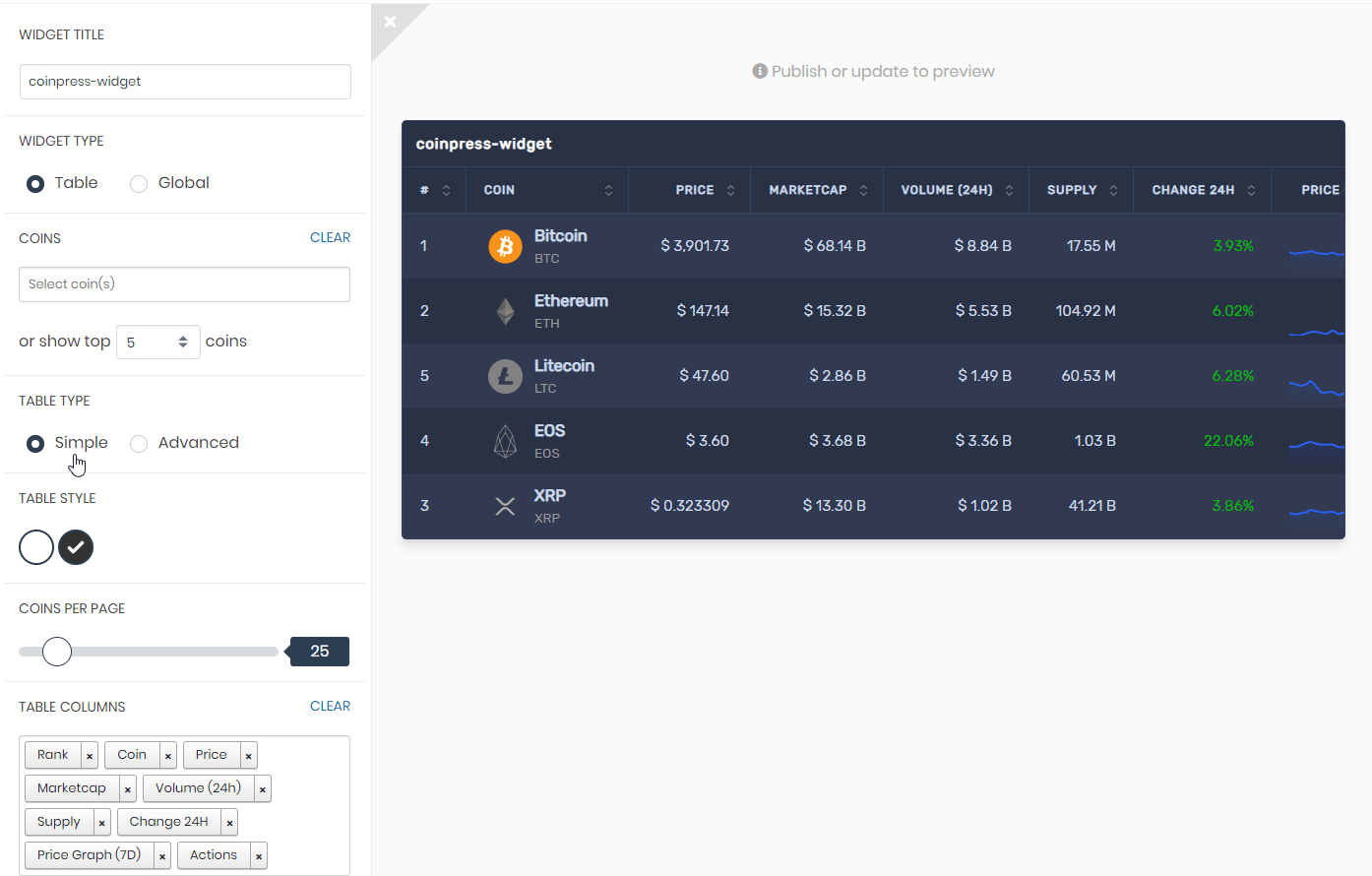The width and height of the screenshot is (1372, 876).
Task: Click the Litecoin name link
Action: (564, 366)
